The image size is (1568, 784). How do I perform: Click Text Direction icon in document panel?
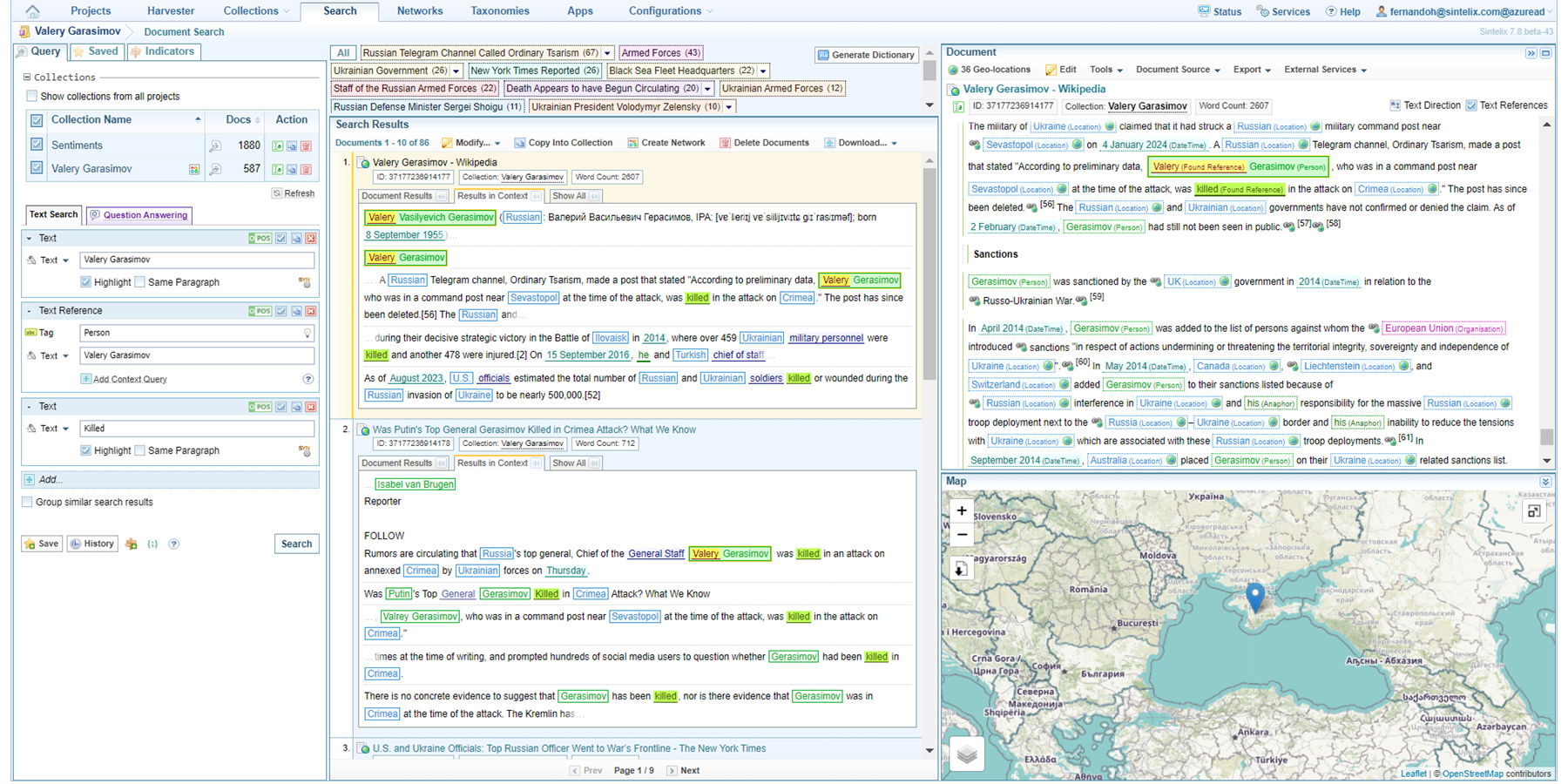(x=1395, y=105)
